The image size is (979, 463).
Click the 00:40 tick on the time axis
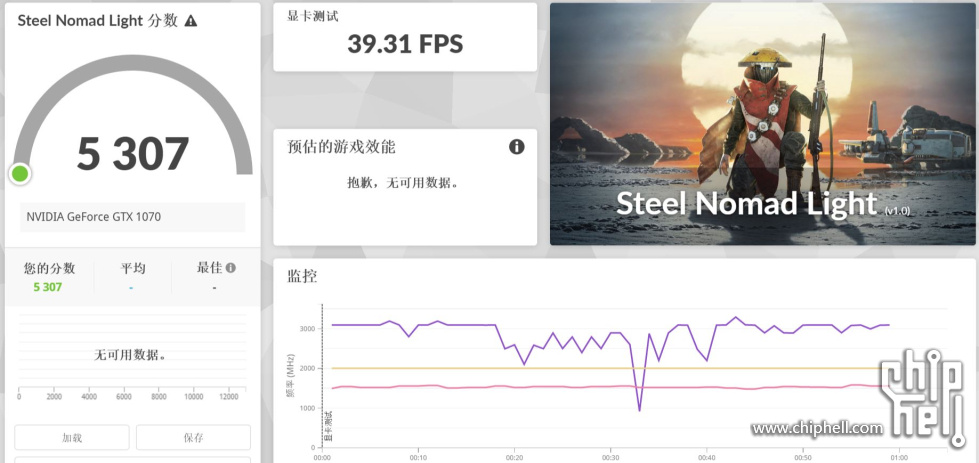point(707,457)
